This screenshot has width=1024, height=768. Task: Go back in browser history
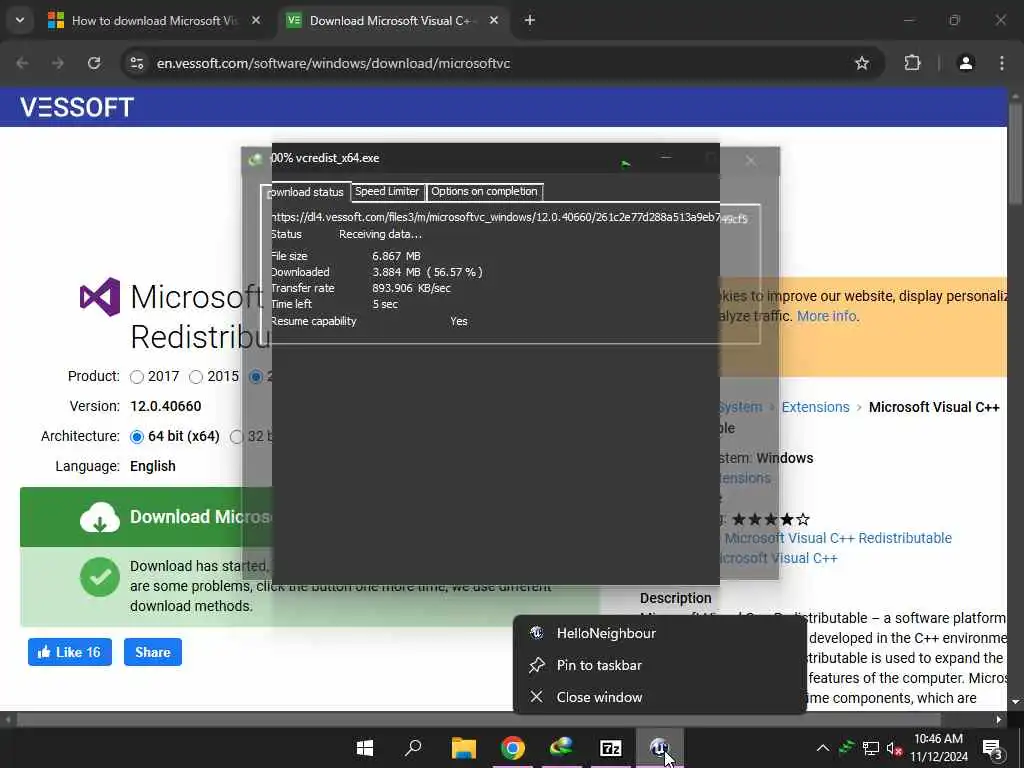(x=22, y=63)
